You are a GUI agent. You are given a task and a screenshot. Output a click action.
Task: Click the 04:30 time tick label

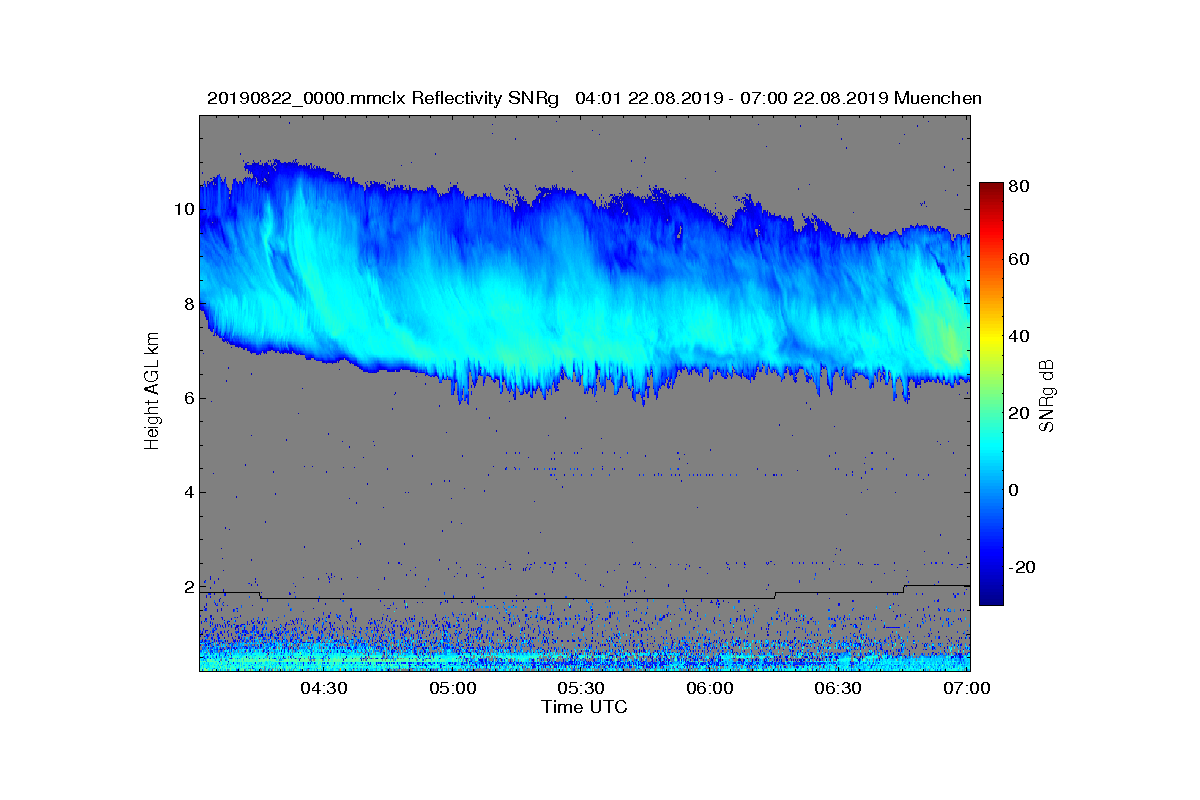coord(324,689)
